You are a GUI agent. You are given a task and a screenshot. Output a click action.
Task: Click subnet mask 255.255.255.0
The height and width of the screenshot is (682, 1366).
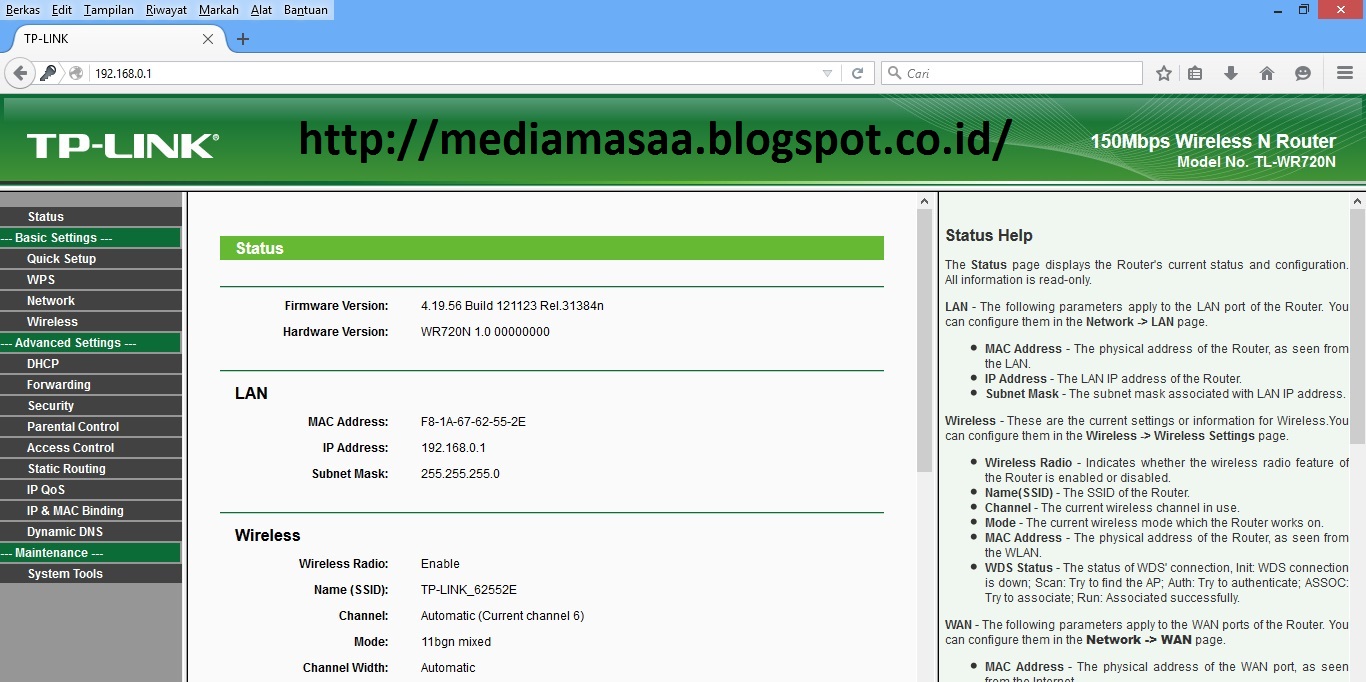coord(460,474)
